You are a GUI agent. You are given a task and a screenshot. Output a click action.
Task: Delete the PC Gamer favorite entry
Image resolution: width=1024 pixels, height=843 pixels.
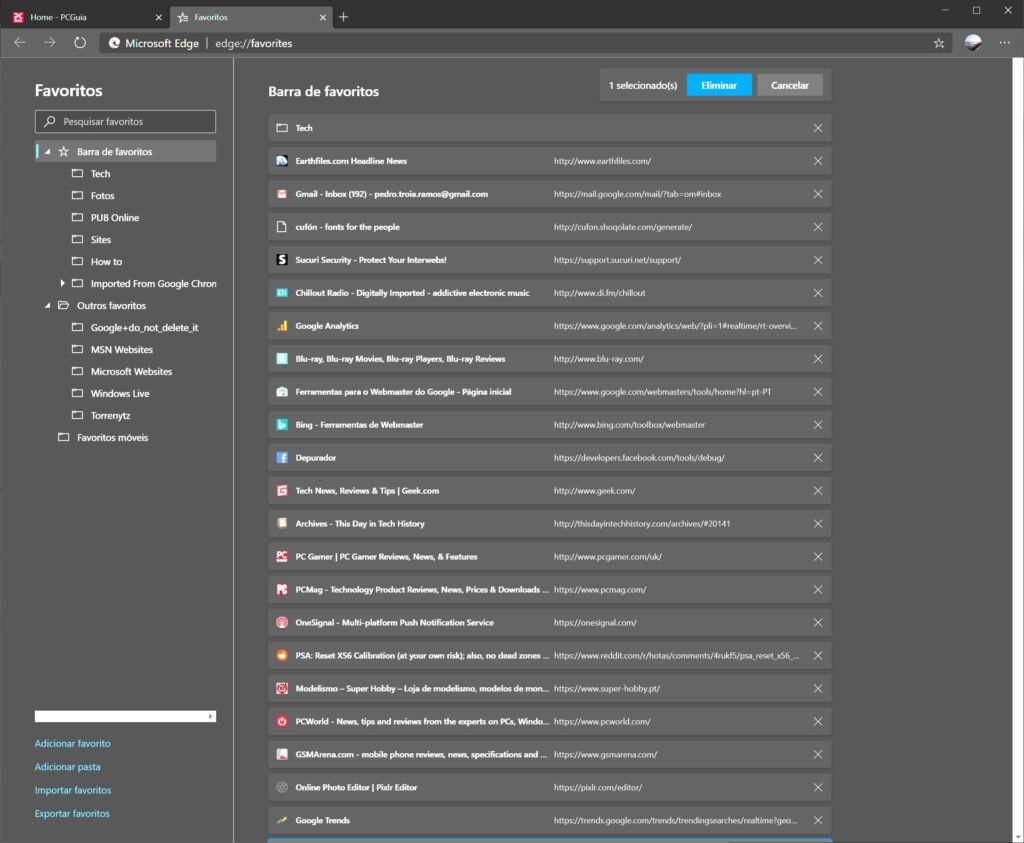click(818, 556)
